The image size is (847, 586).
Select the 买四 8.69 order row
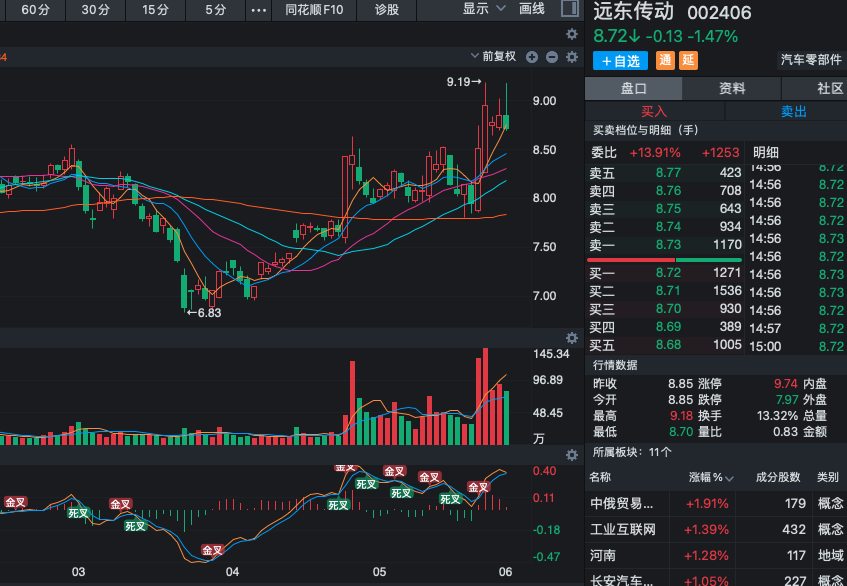[x=665, y=327]
